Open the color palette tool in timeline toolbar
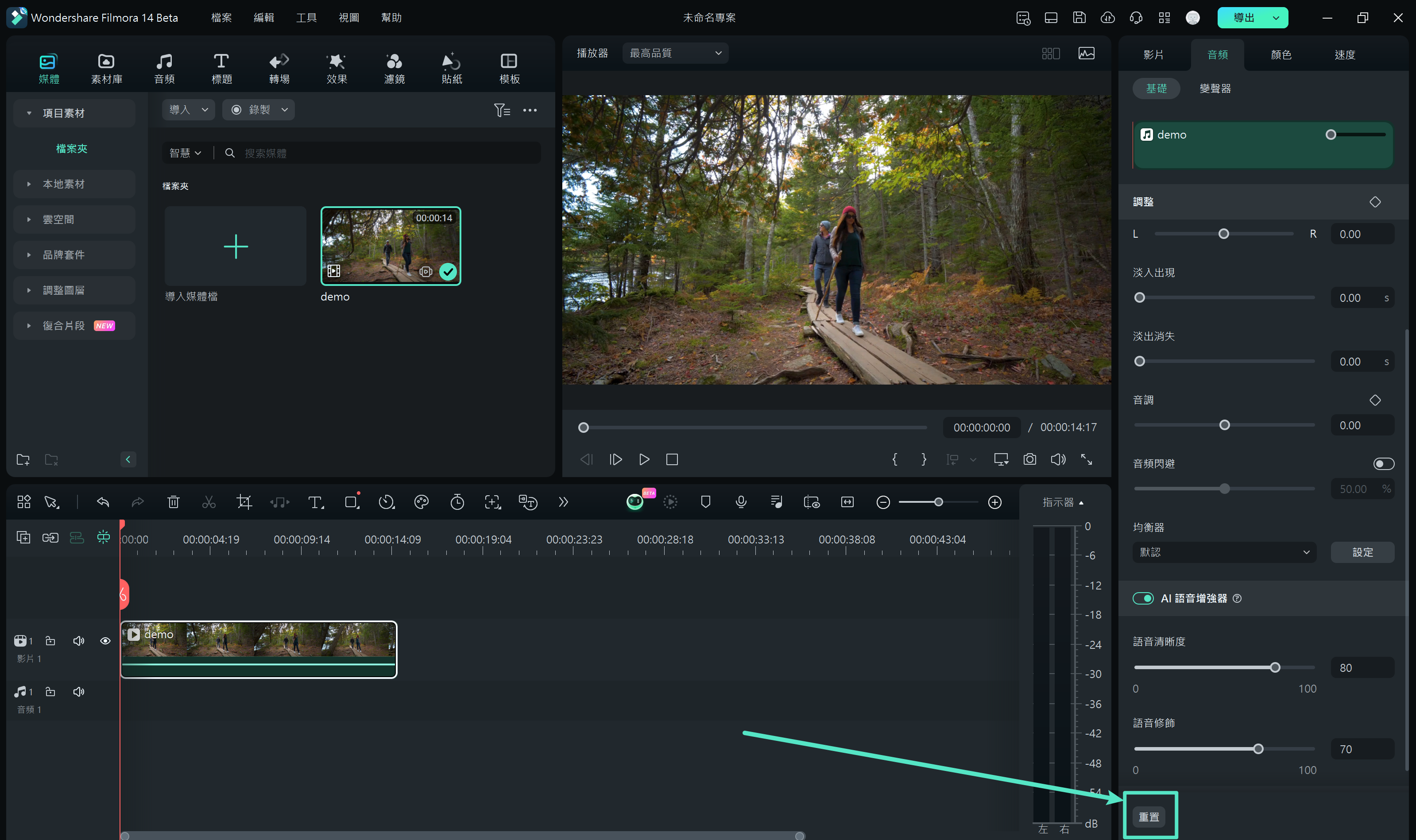Viewport: 1416px width, 840px height. click(421, 502)
